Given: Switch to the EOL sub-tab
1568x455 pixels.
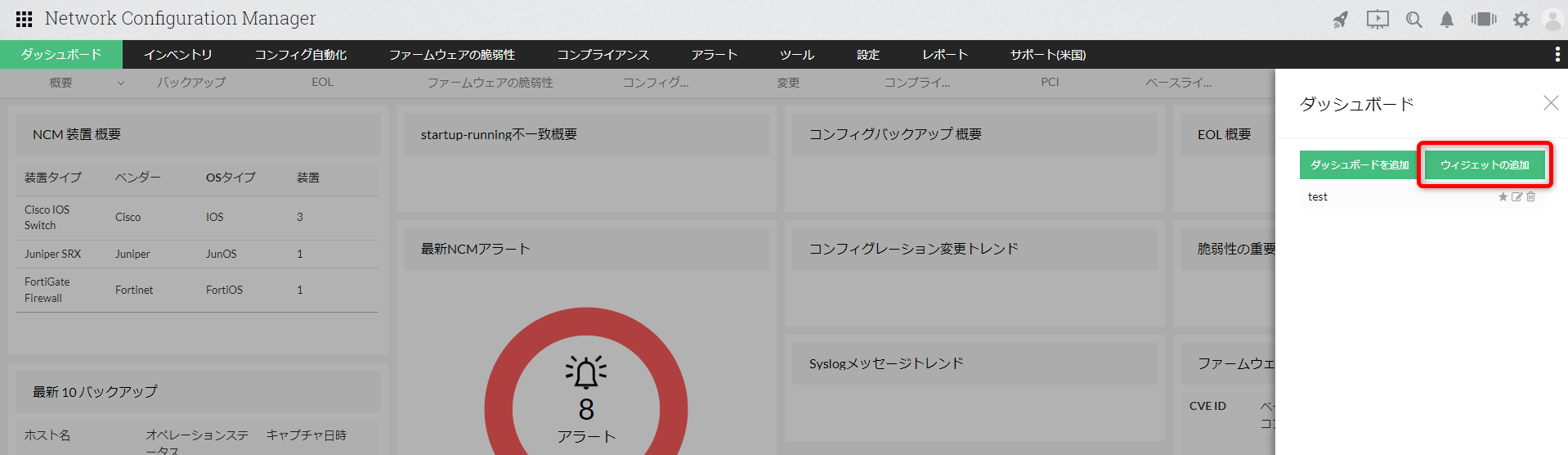Looking at the screenshot, I should [322, 83].
